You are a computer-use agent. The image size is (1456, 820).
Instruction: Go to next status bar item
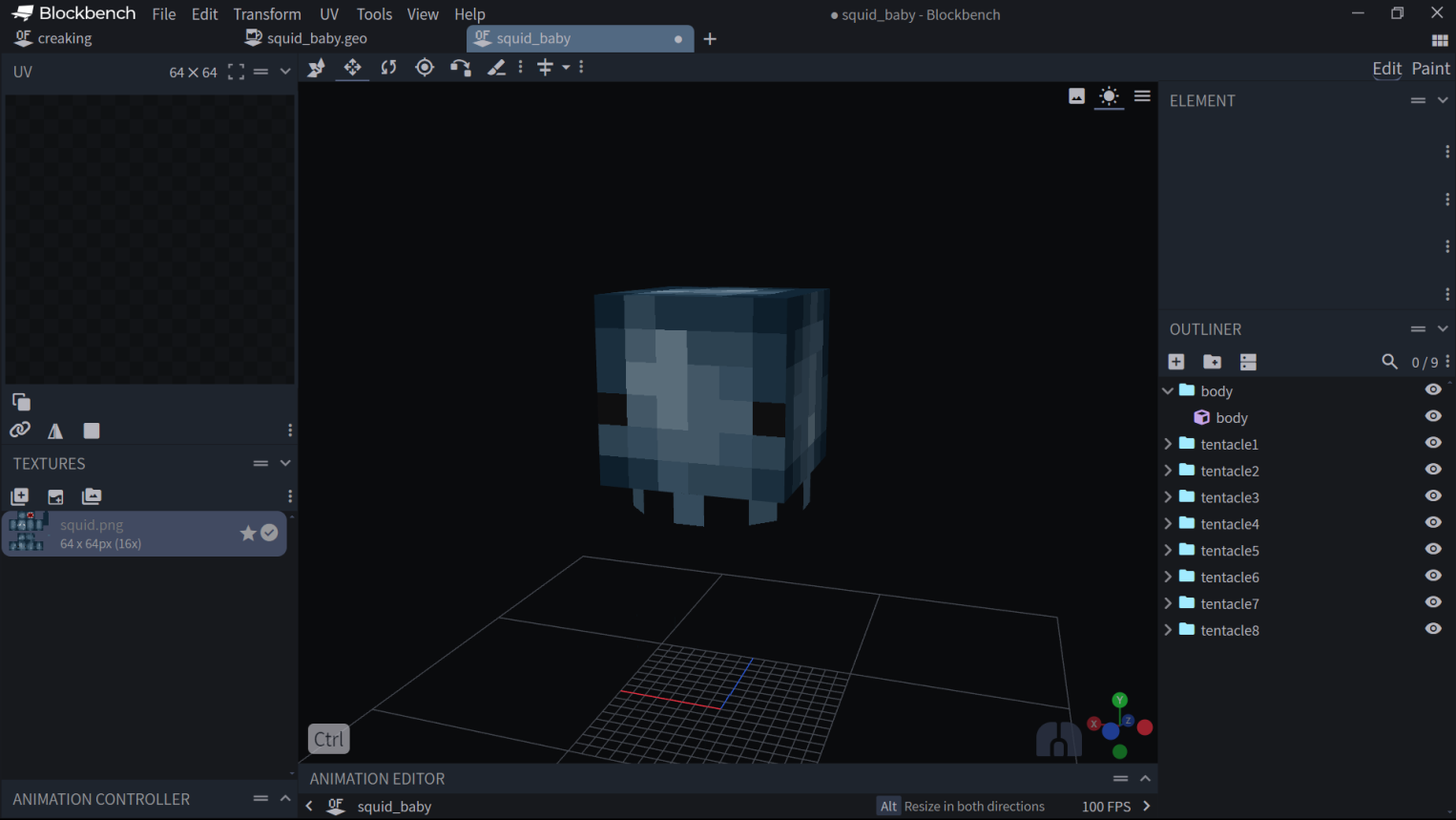point(1146,807)
